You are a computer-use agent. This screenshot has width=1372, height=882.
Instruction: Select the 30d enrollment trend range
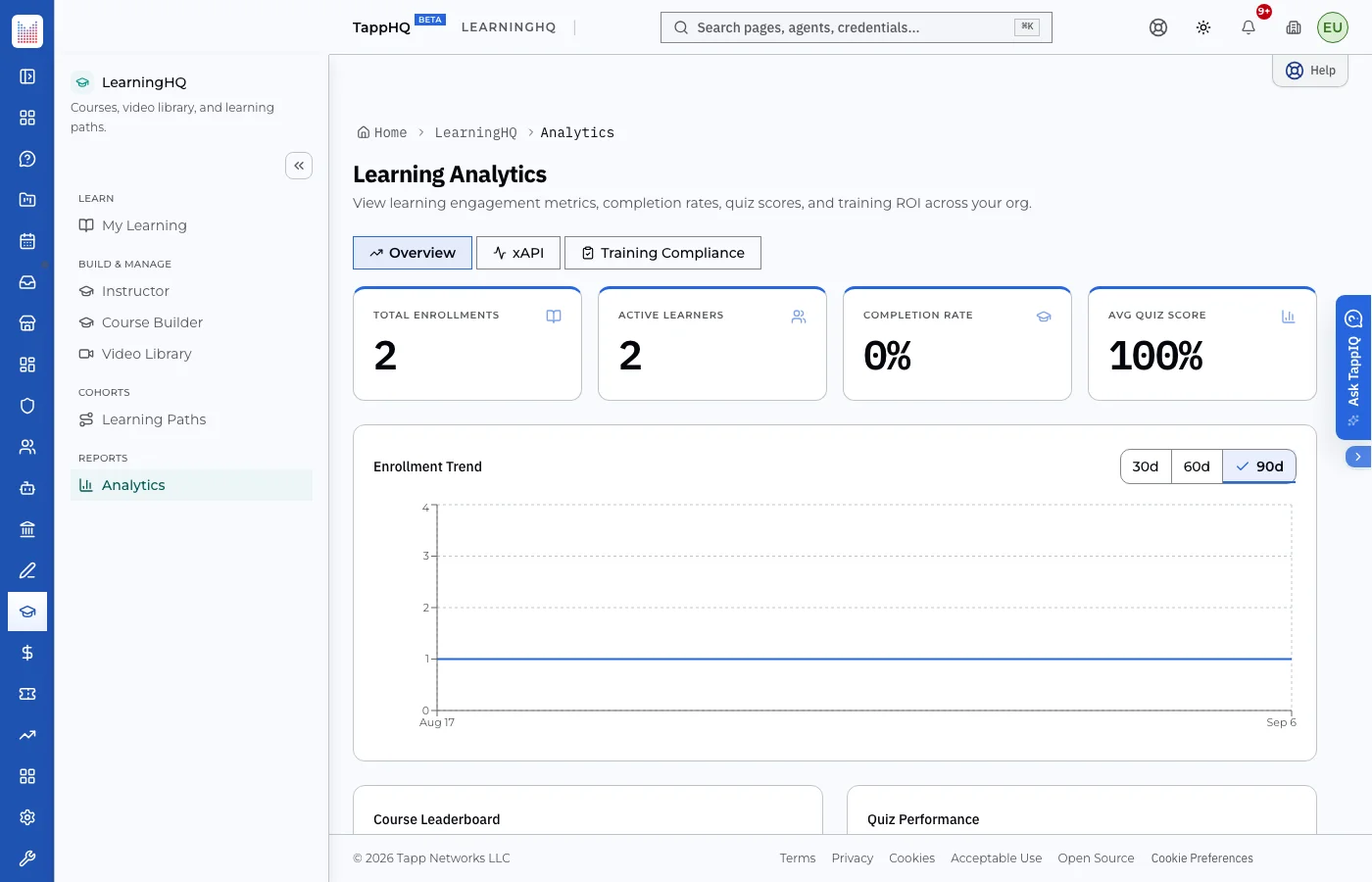(x=1146, y=466)
